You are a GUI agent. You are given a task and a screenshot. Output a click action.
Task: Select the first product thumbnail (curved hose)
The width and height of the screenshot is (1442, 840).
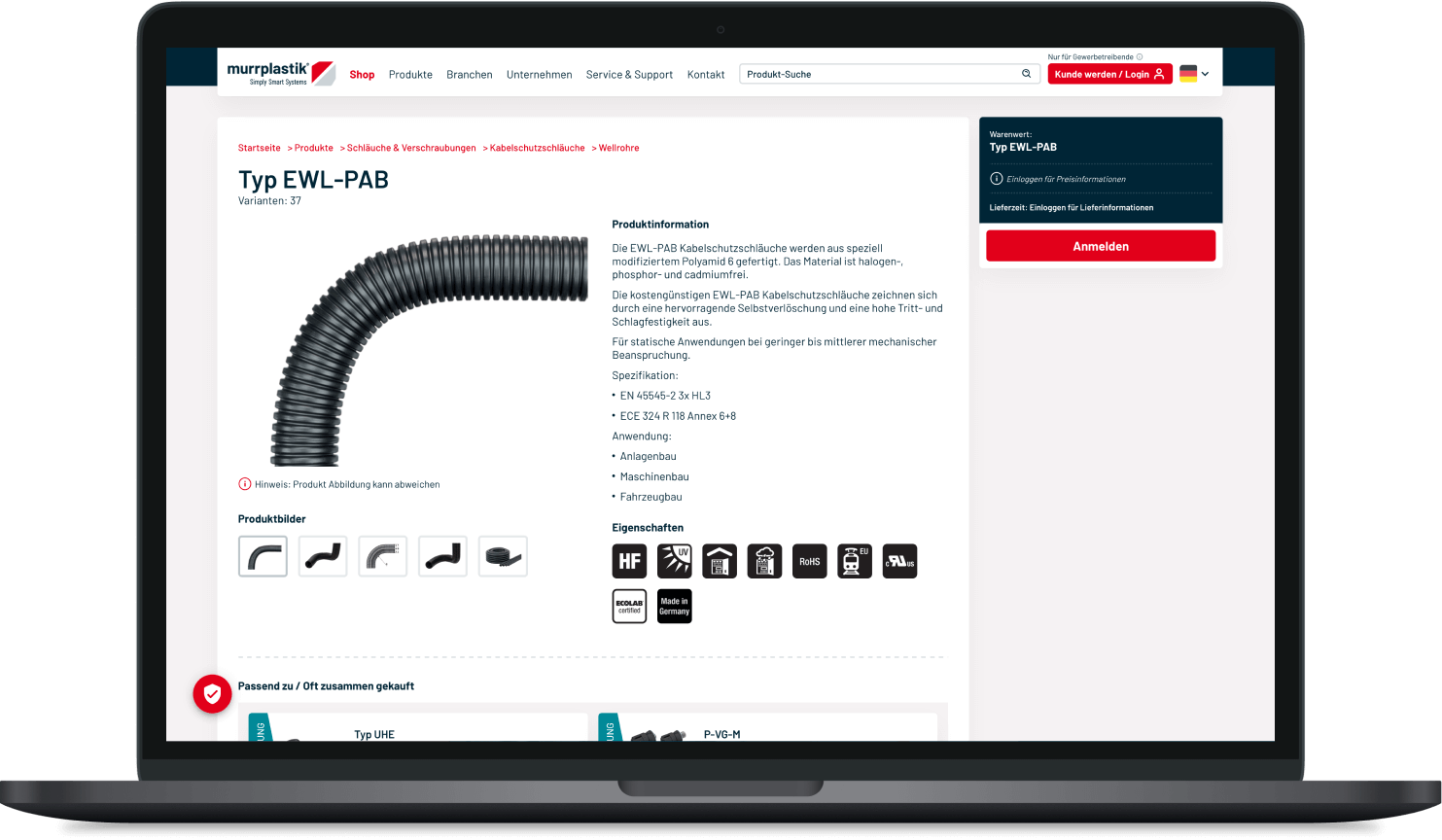263,556
